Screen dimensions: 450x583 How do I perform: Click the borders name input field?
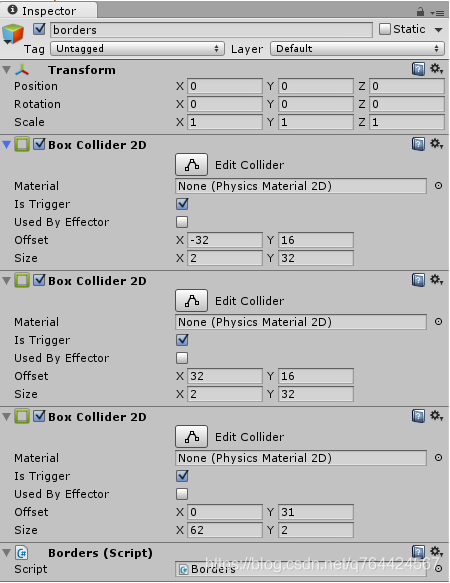tap(211, 30)
